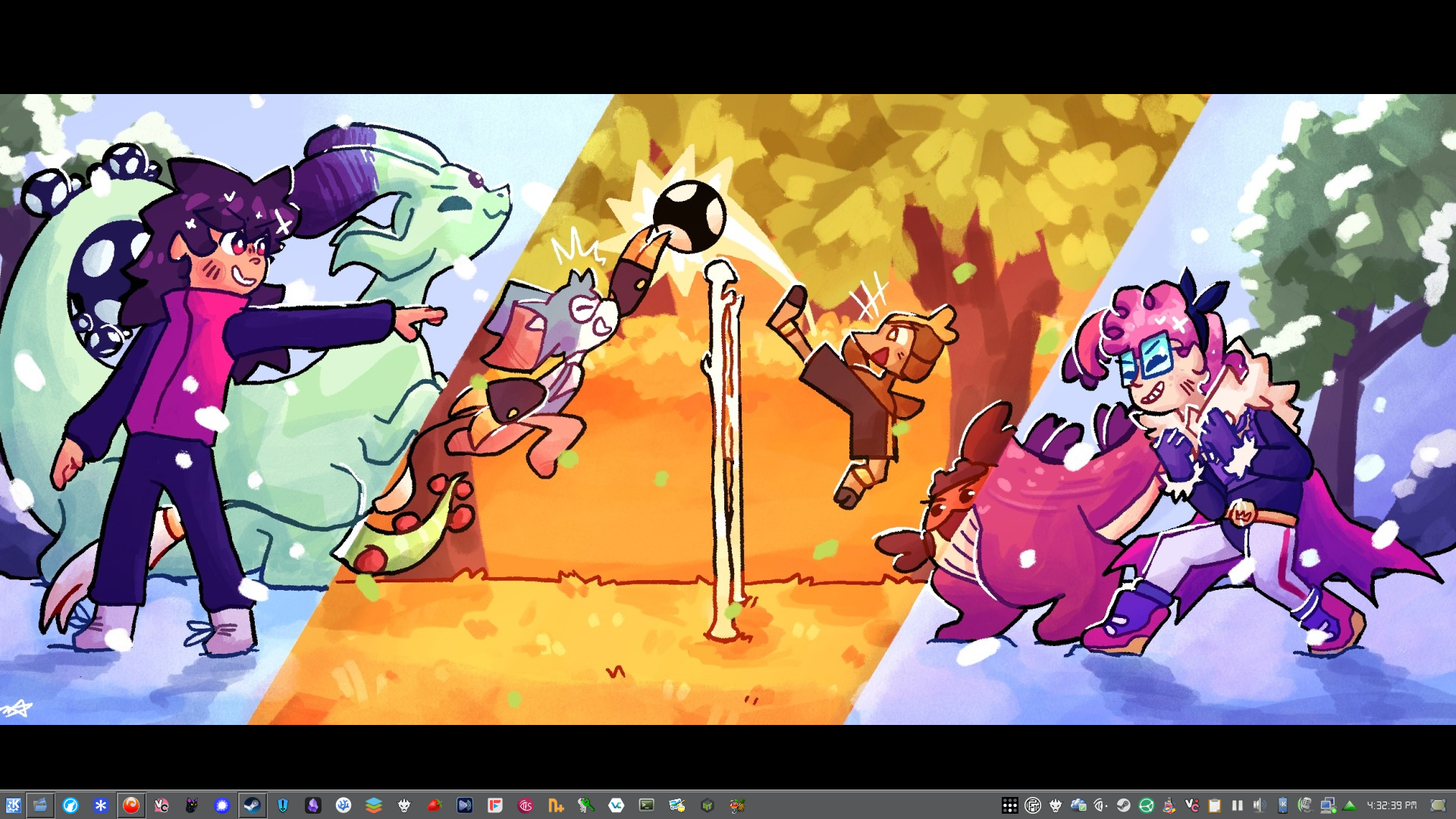Switch to the Steam window in taskbar
Viewport: 1456px width, 819px height.
[253, 805]
